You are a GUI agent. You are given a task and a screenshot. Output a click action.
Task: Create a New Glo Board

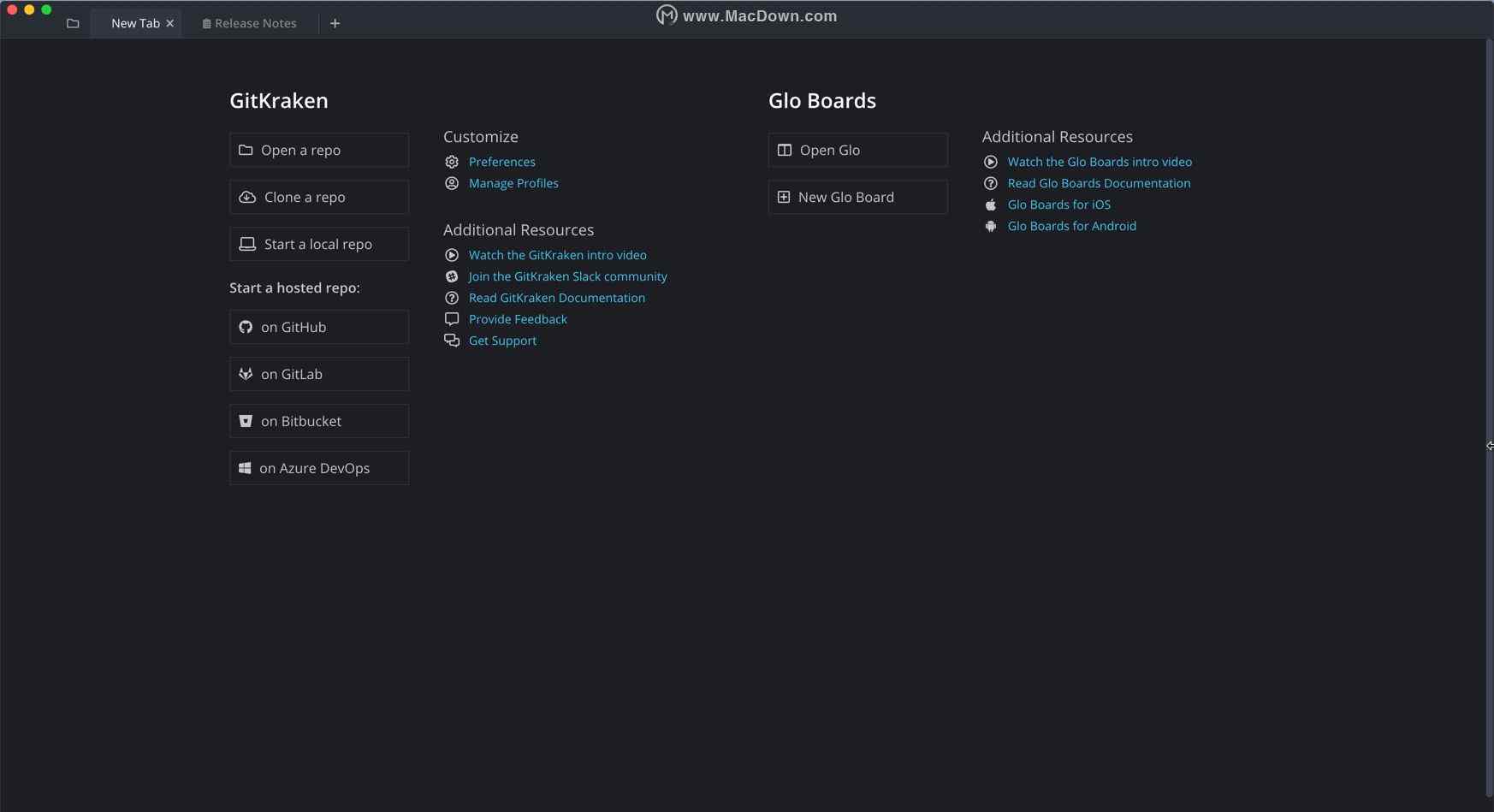point(858,197)
